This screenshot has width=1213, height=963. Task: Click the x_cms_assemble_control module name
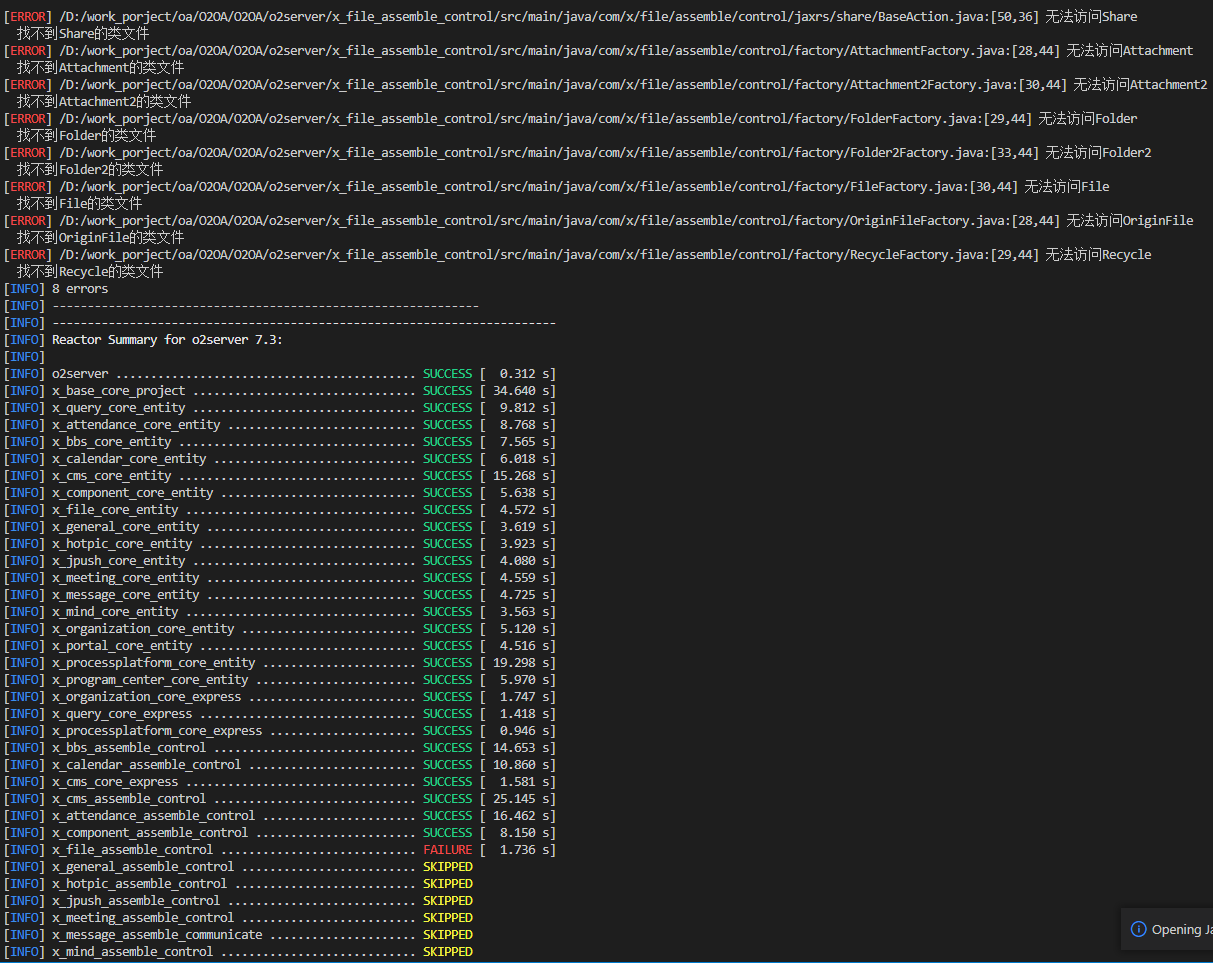click(x=129, y=799)
